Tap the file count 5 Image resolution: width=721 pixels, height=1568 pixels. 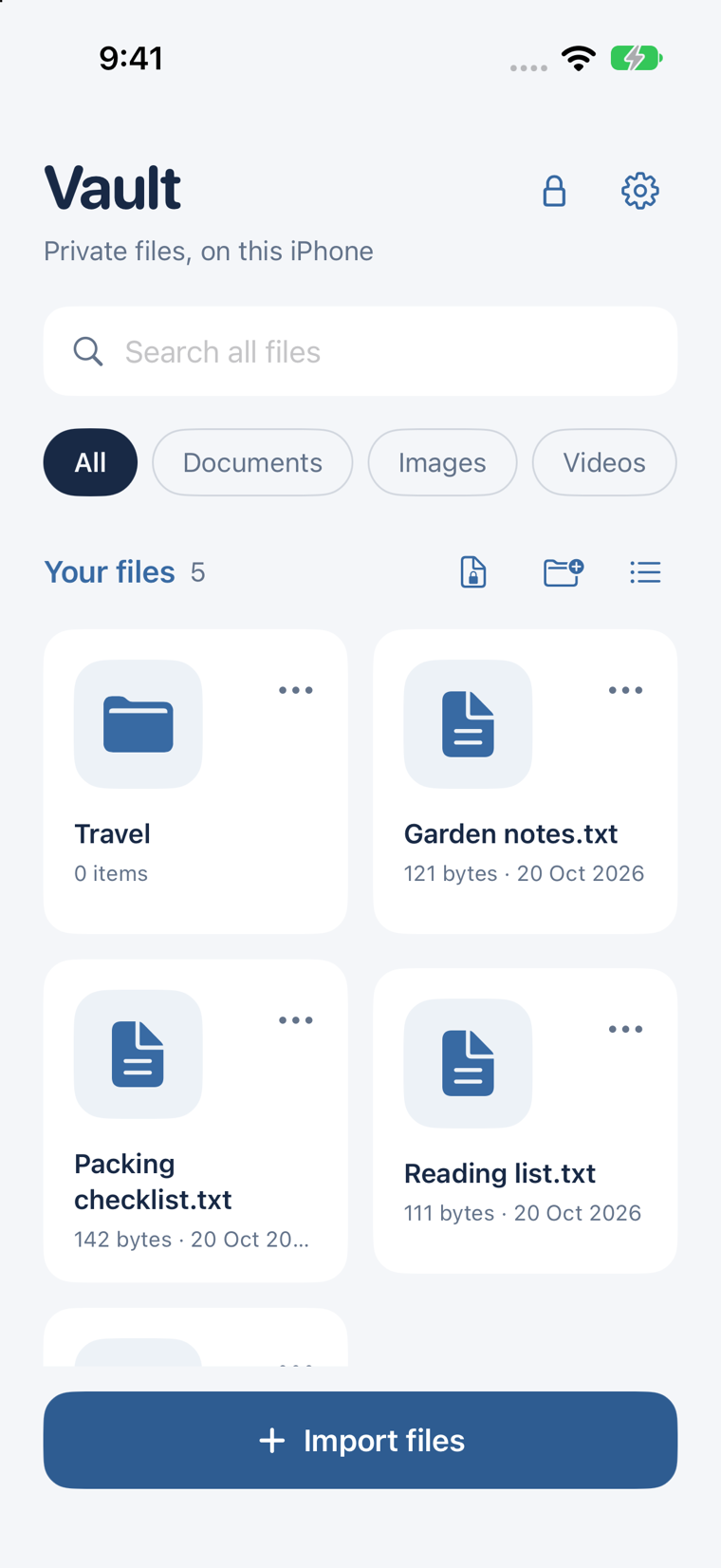click(197, 572)
